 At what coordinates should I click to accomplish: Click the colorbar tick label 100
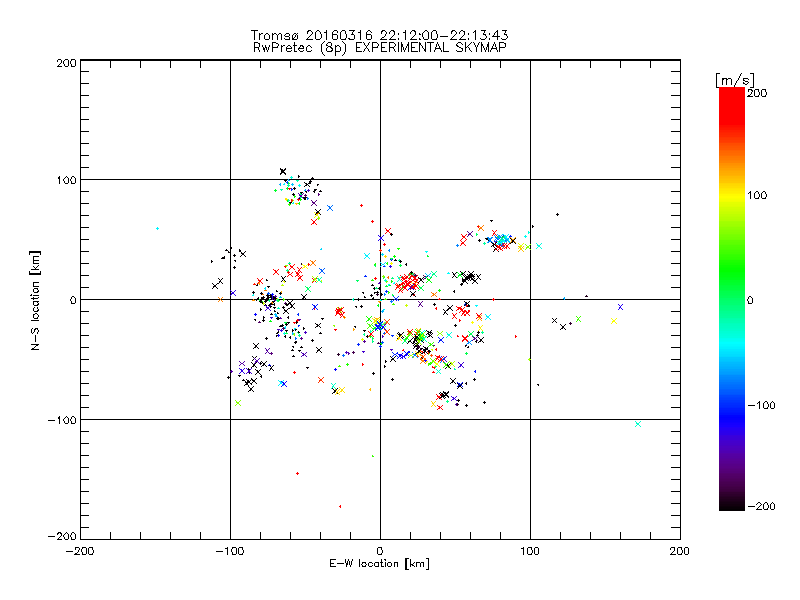[757, 195]
